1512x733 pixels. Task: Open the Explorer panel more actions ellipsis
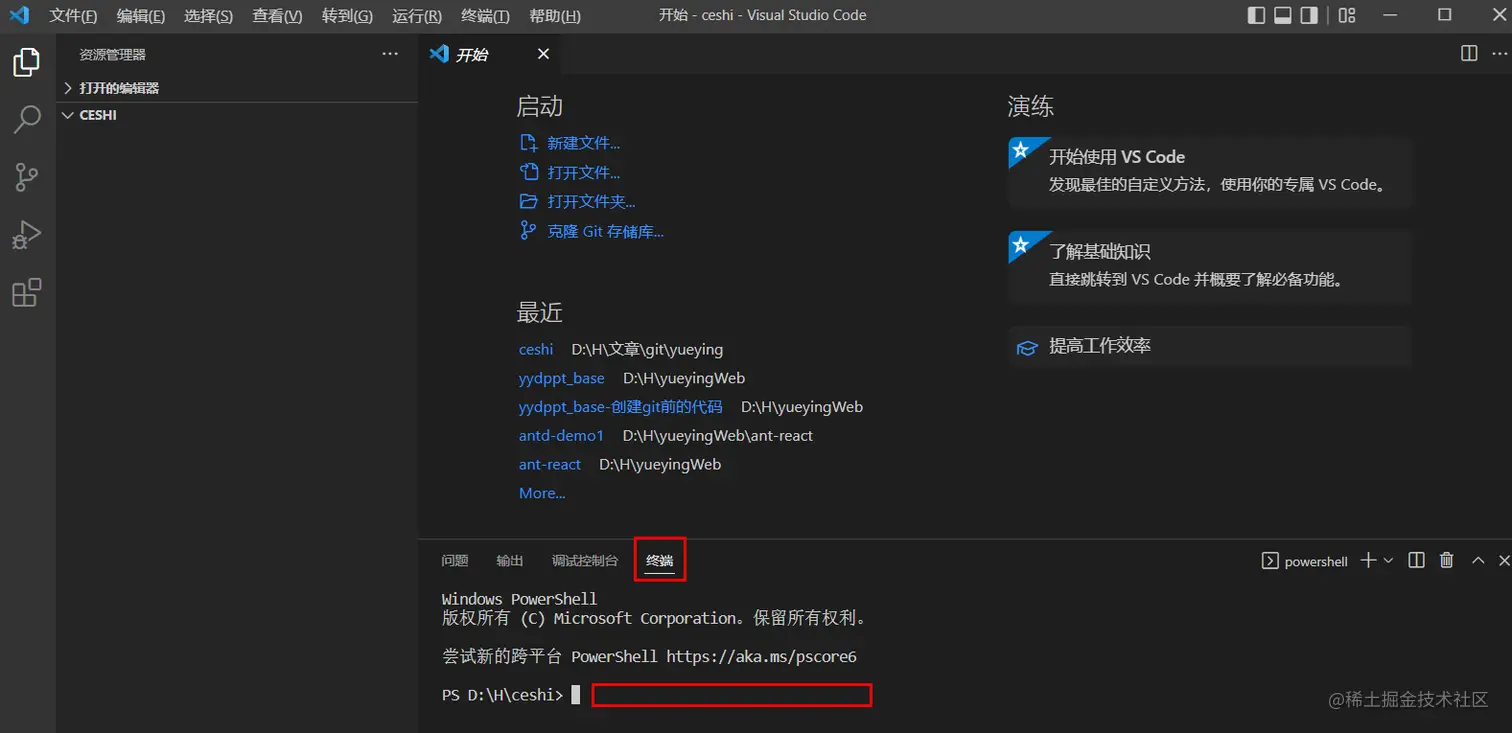390,54
